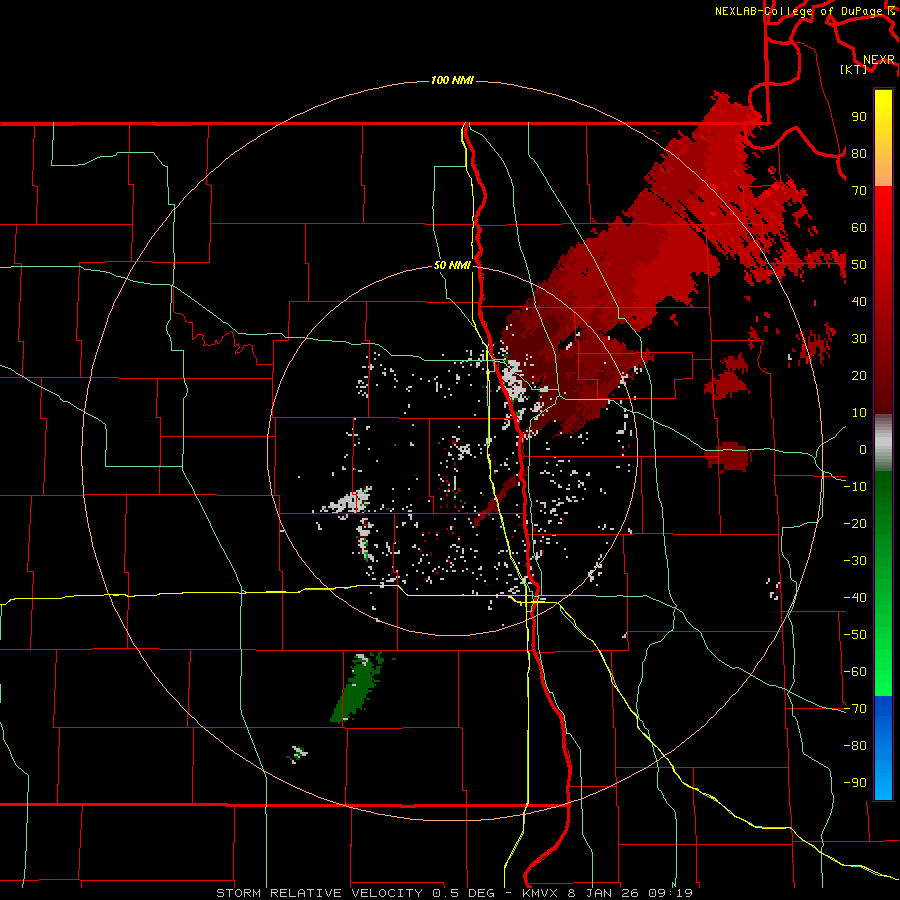The image size is (900, 900).
Task: Select the -50 value on velocity scale
Action: pyautogui.click(x=855, y=635)
